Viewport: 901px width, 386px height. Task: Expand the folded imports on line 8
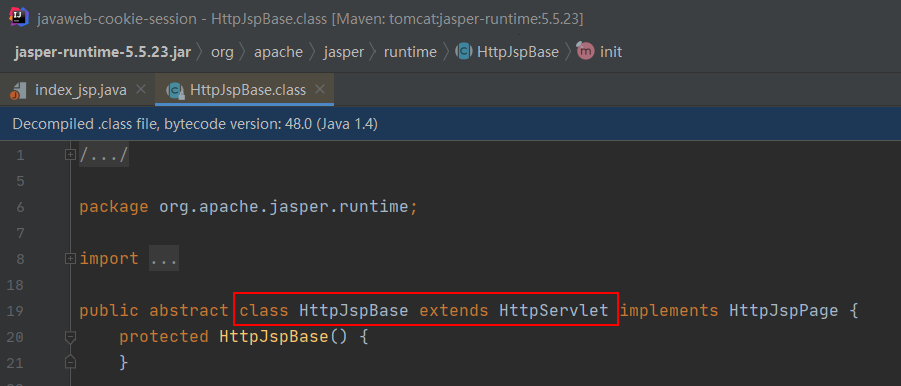pos(70,259)
